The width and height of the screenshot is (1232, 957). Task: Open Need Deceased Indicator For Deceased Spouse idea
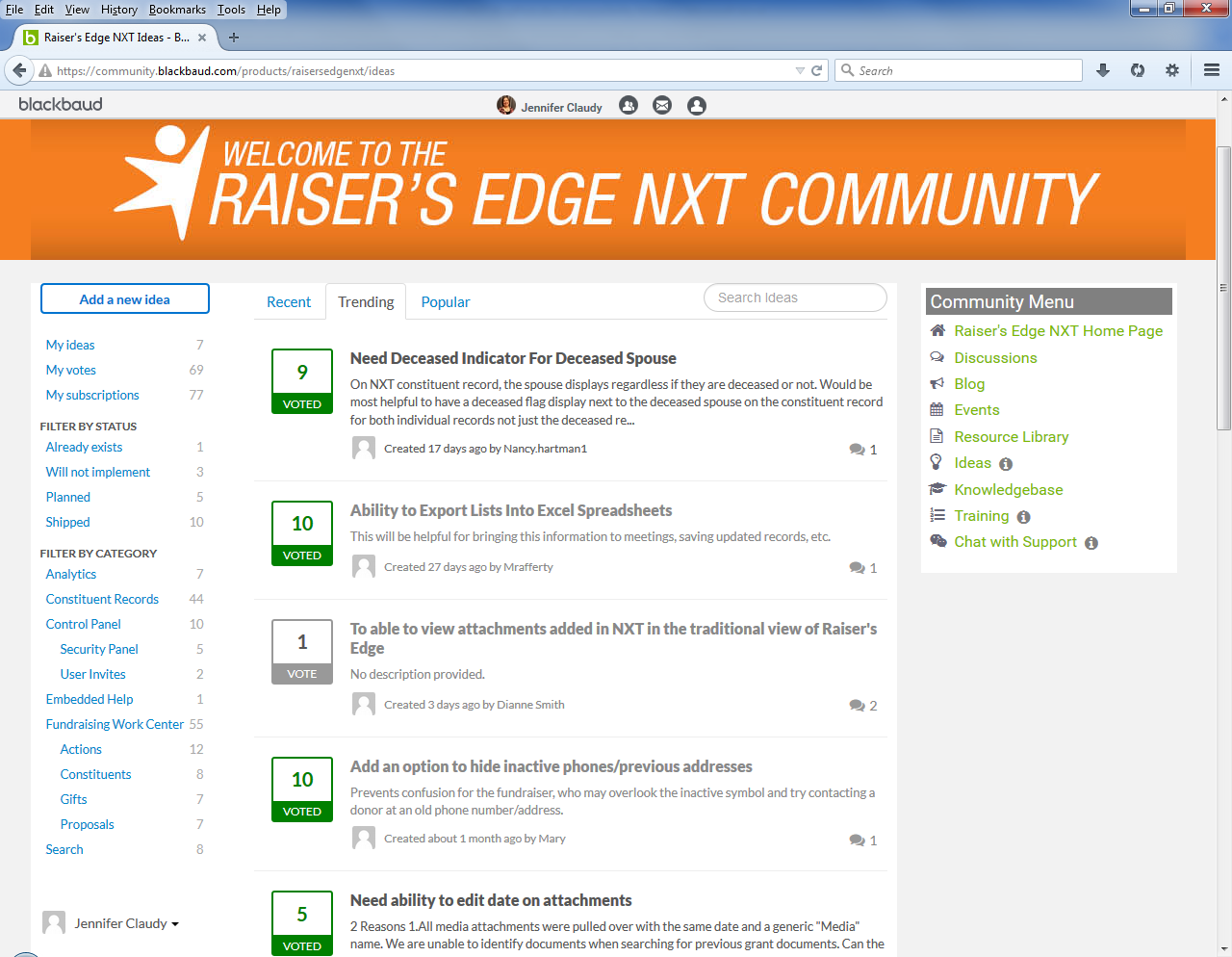[x=513, y=358]
